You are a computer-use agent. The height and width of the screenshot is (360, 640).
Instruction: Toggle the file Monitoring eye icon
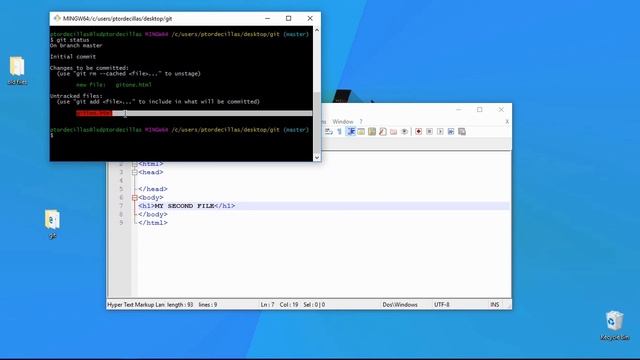click(x=404, y=131)
